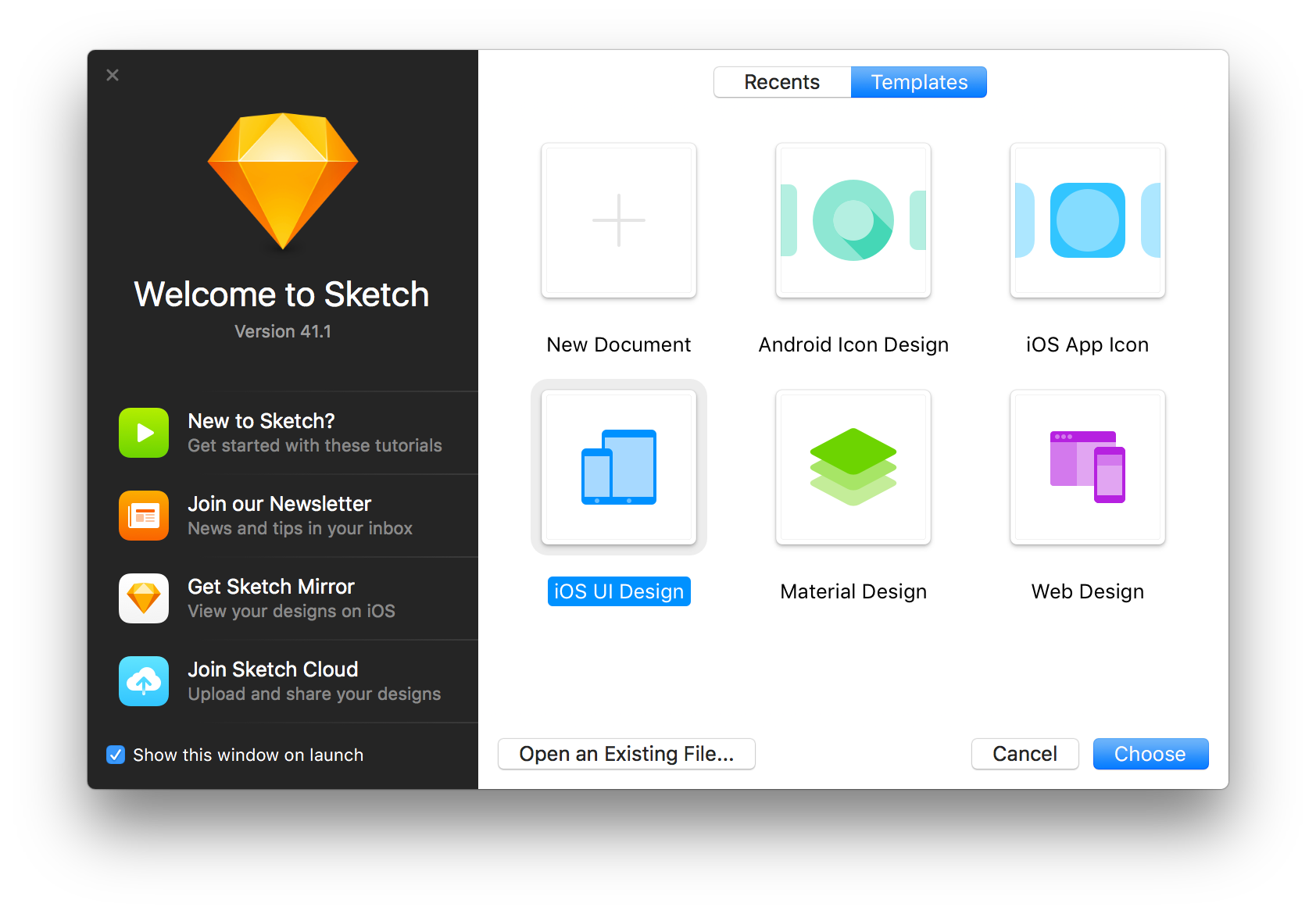Screen dimensions: 1316x914
Task: Click the Choose button
Action: coord(1150,754)
